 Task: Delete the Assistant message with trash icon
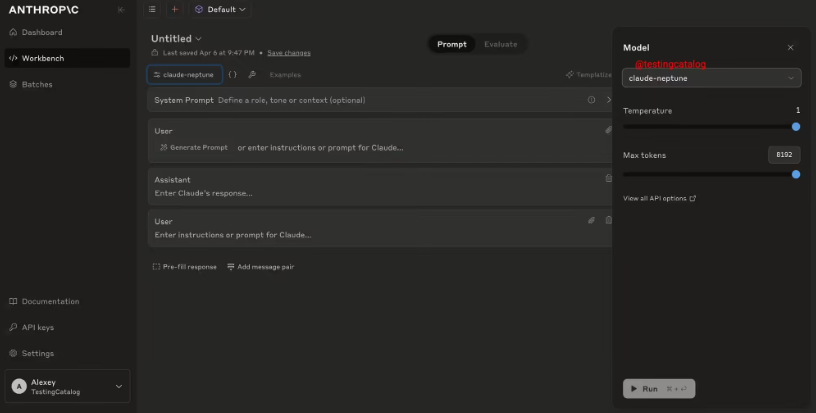[x=608, y=179]
